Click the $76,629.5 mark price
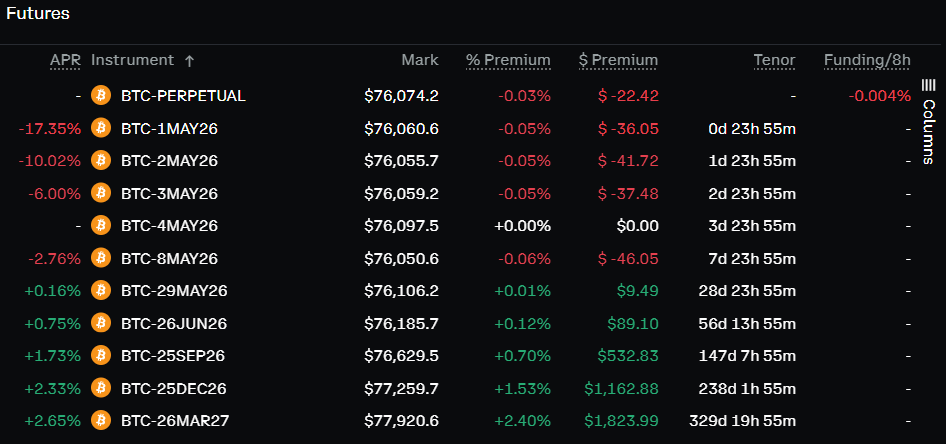 pyautogui.click(x=401, y=357)
